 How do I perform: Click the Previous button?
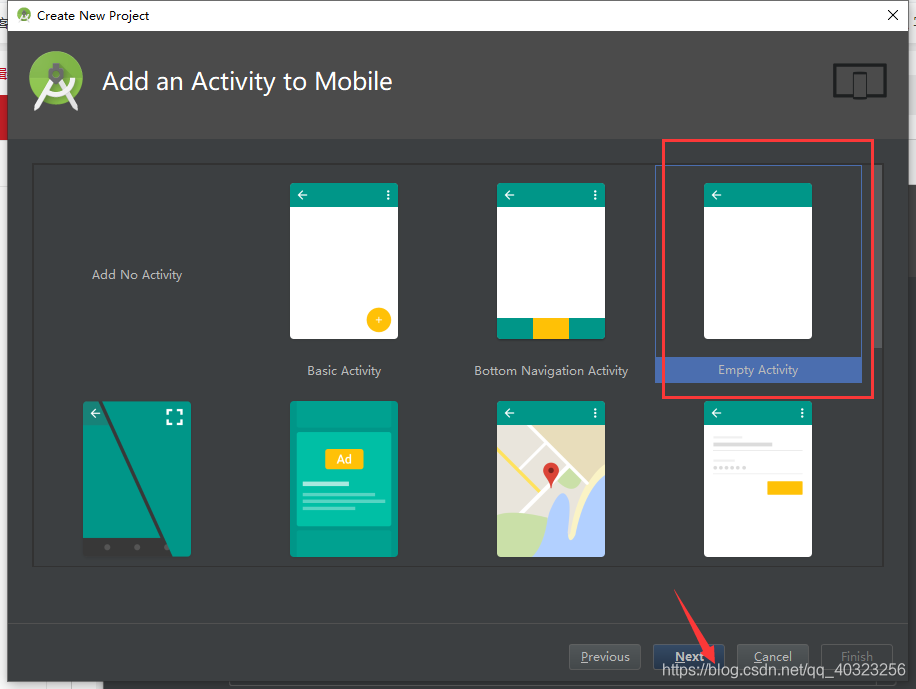(605, 657)
